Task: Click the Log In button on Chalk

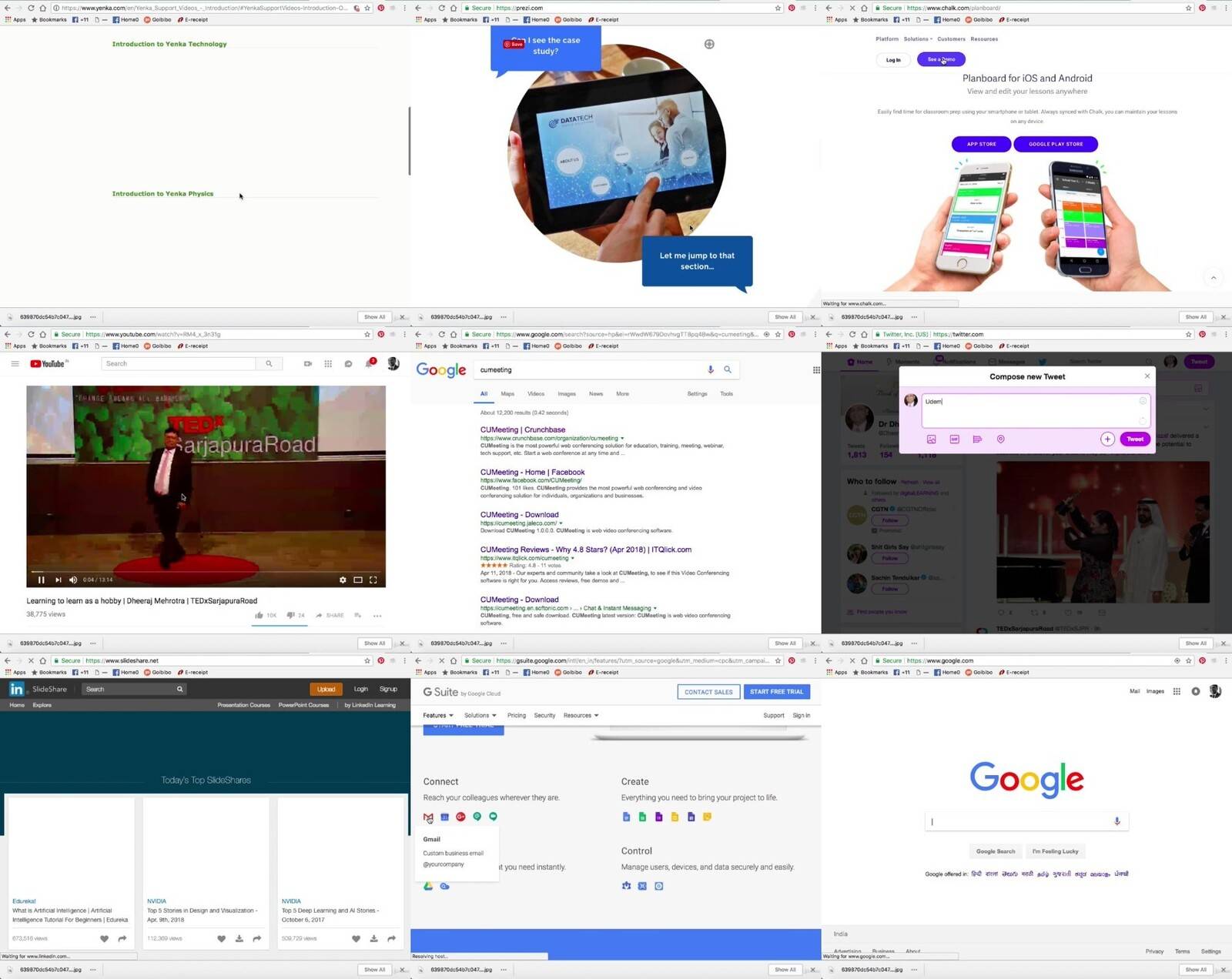Action: [x=893, y=59]
